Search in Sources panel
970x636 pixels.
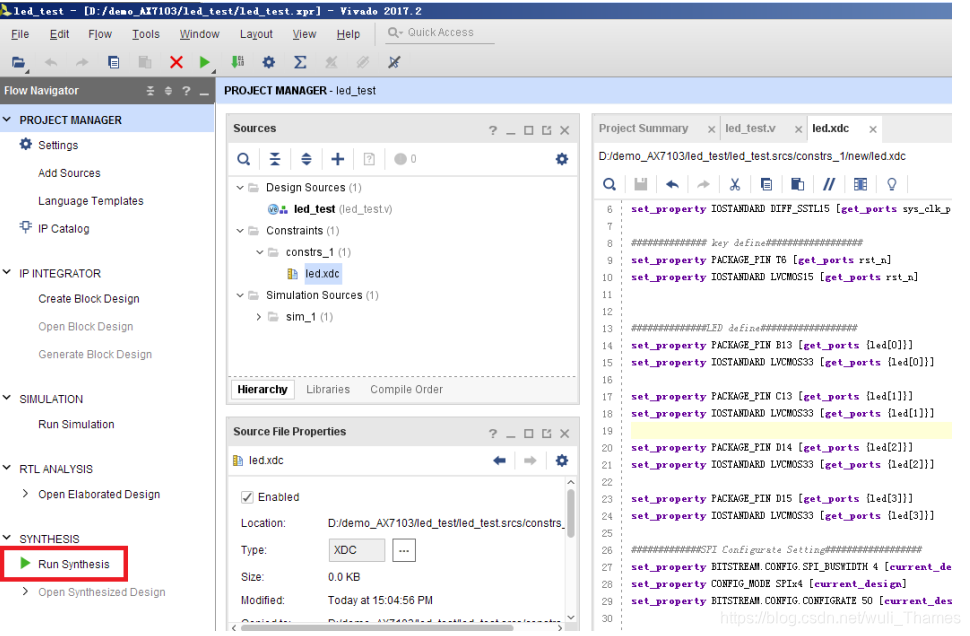click(x=244, y=159)
